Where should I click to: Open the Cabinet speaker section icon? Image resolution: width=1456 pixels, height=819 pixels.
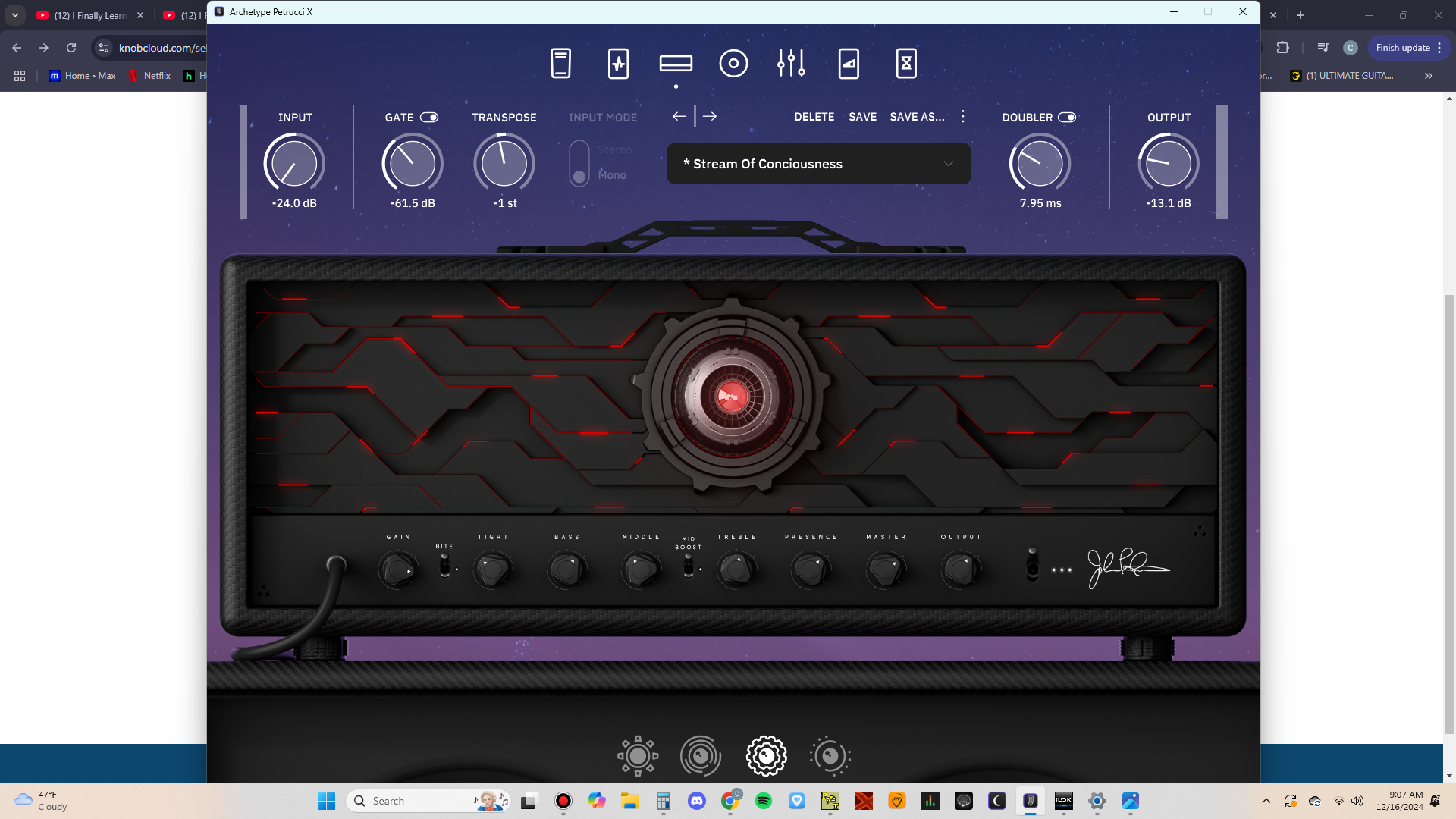click(x=733, y=63)
